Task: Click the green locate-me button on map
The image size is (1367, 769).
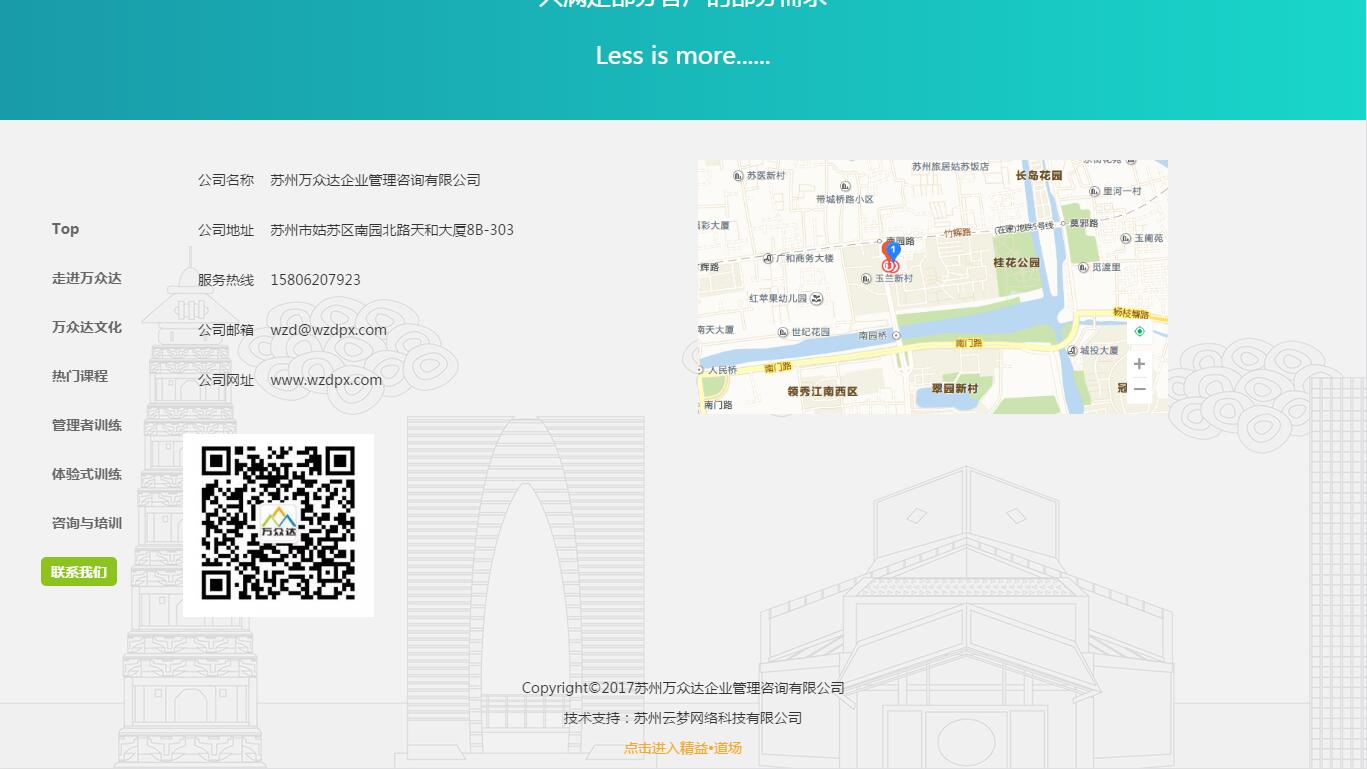Action: (x=1139, y=332)
